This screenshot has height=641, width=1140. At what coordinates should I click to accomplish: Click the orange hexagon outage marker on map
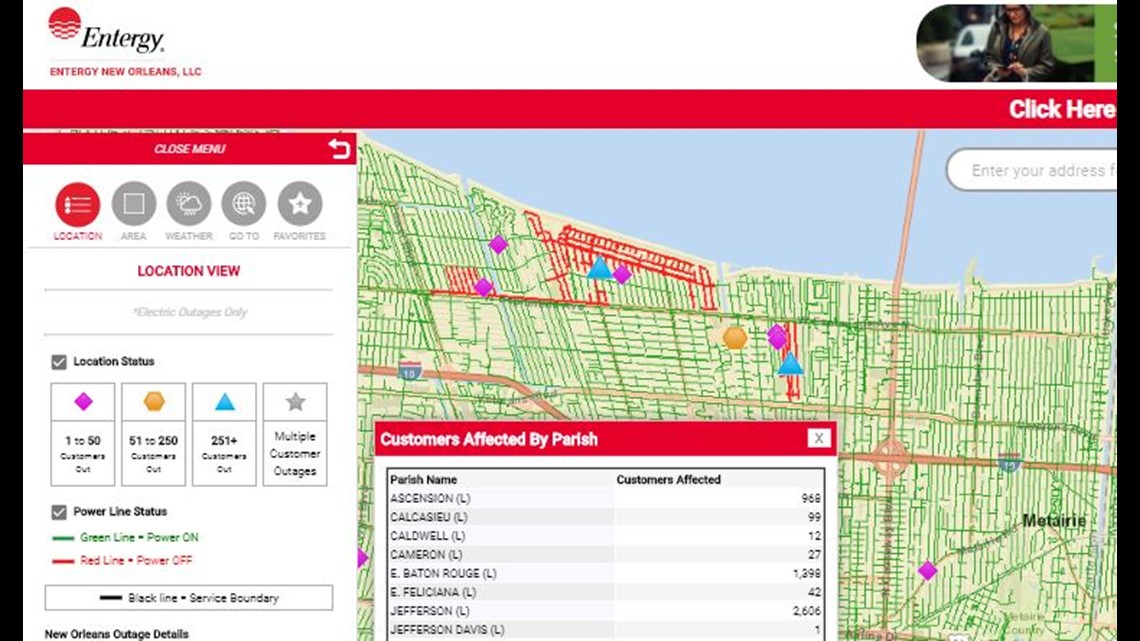[735, 338]
